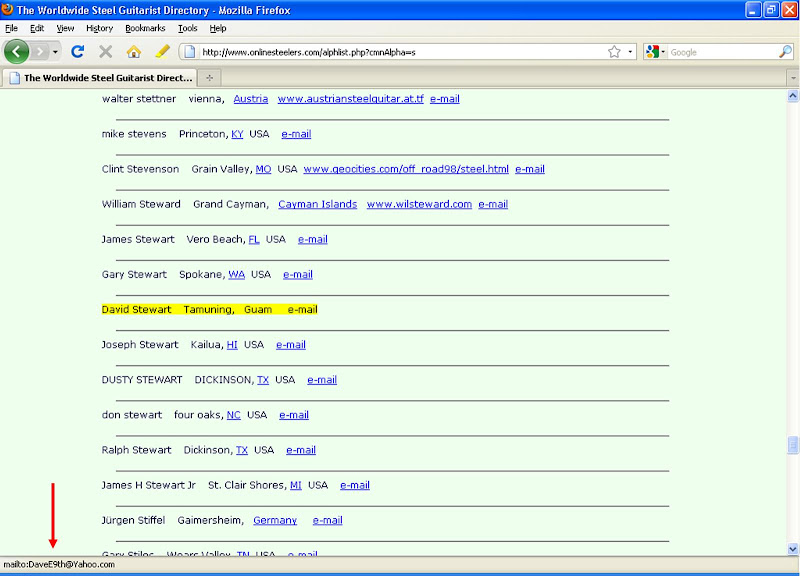The height and width of the screenshot is (576, 800).
Task: Click the page icon in the address bar
Action: [189, 52]
